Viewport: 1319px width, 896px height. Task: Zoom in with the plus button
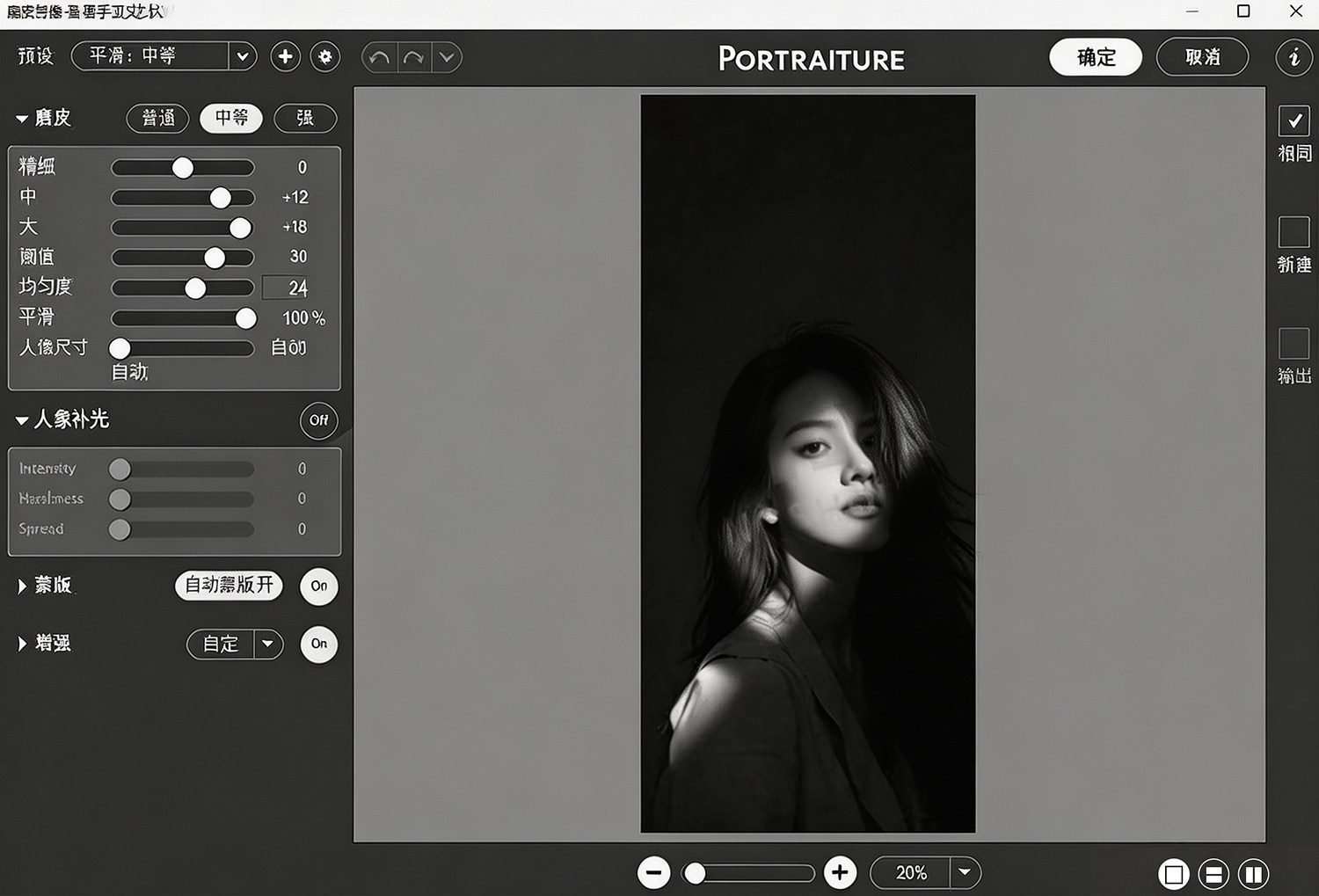pos(840,872)
